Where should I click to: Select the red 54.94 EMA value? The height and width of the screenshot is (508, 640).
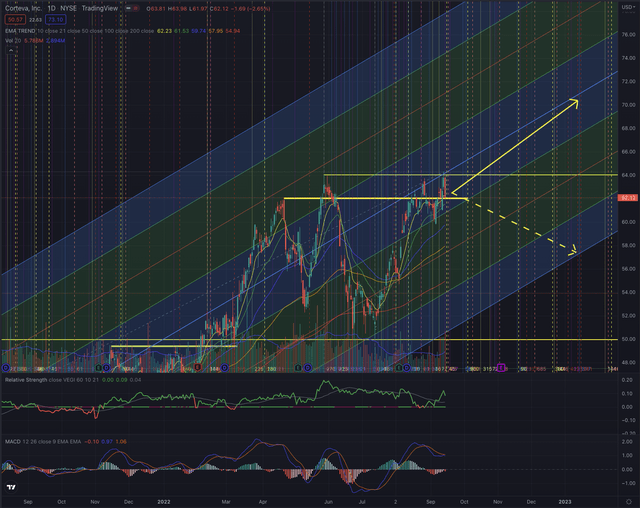pos(233,31)
